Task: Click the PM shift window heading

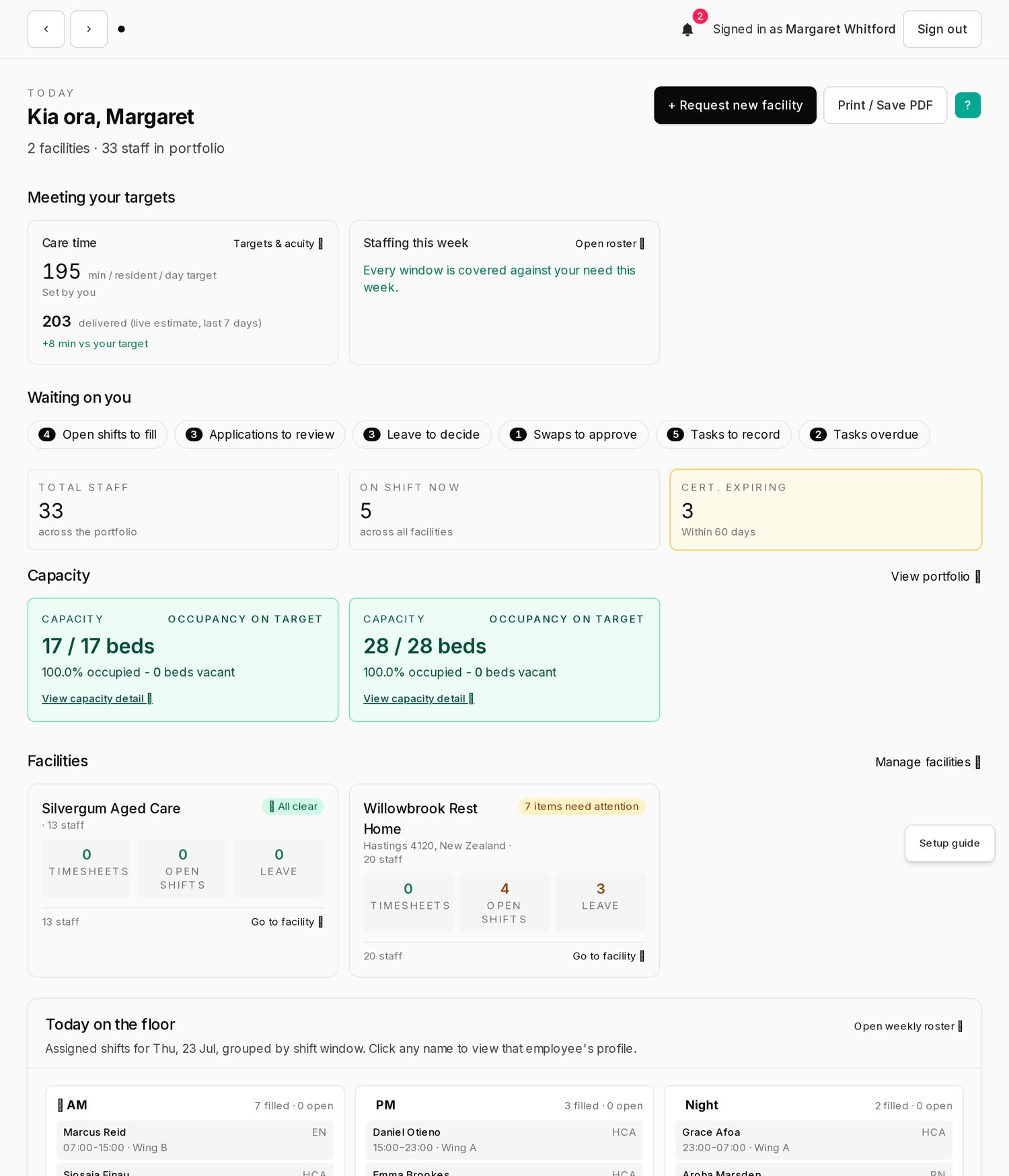Action: pos(385,1105)
